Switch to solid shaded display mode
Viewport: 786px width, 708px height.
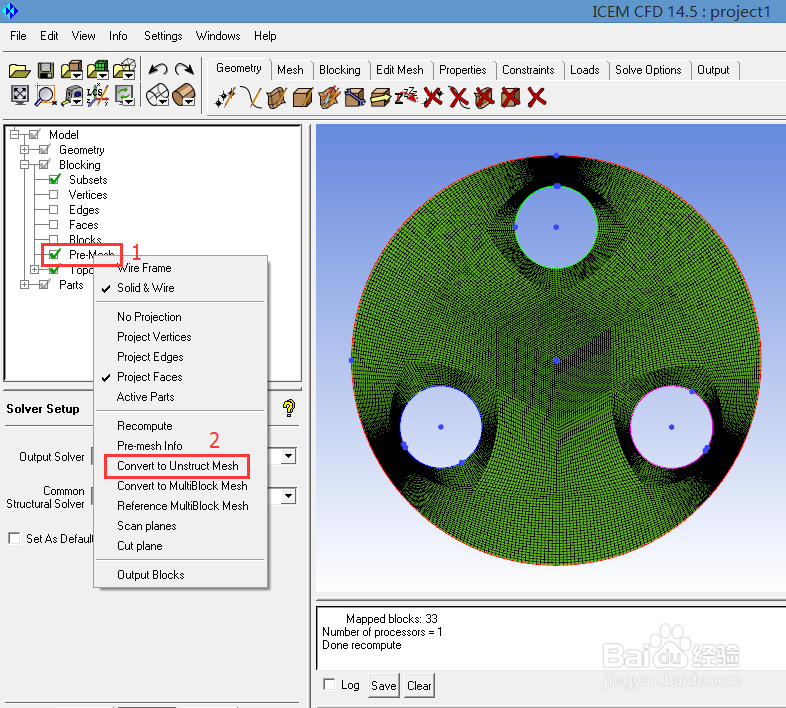point(184,94)
